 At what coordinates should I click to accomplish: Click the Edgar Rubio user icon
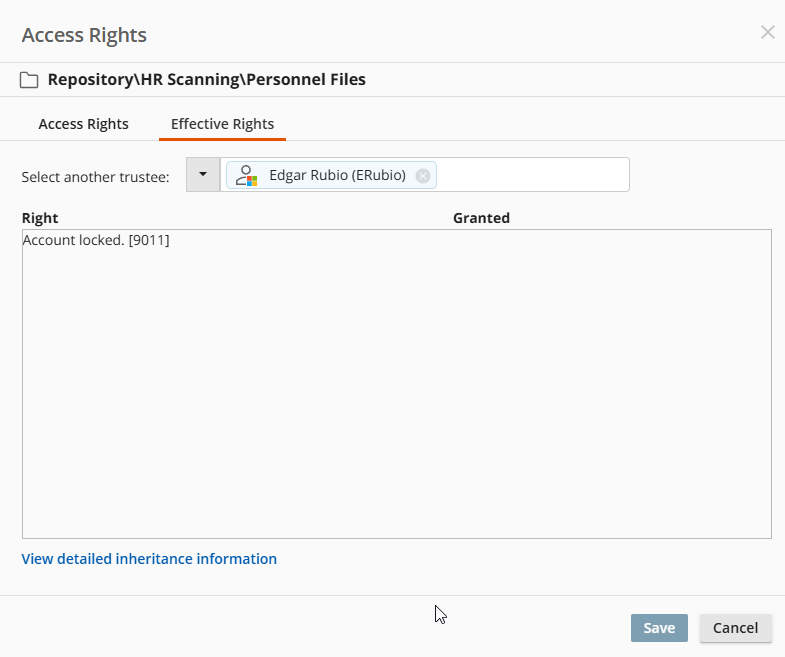coord(246,175)
